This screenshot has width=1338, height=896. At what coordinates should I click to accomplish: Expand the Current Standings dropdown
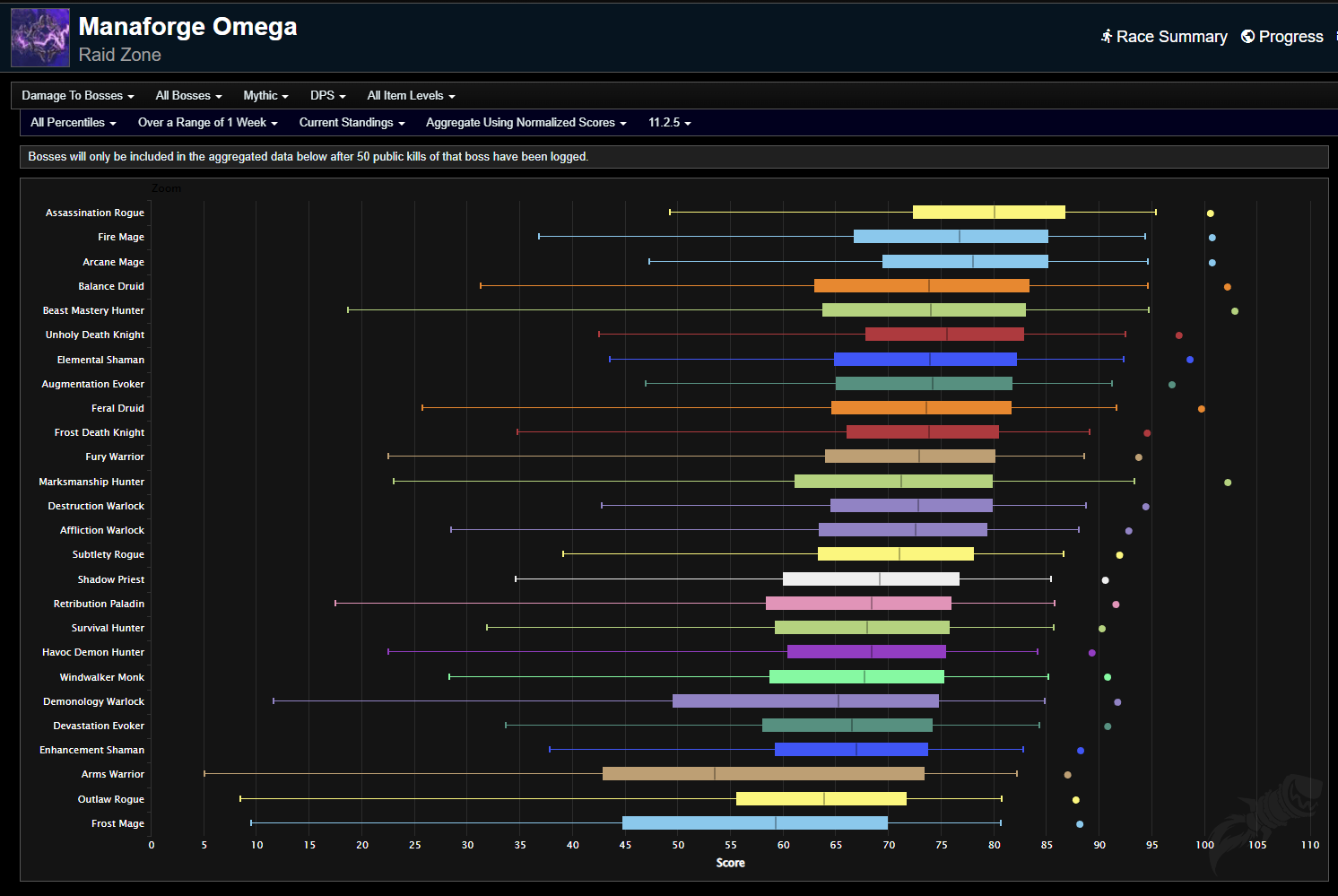[352, 123]
